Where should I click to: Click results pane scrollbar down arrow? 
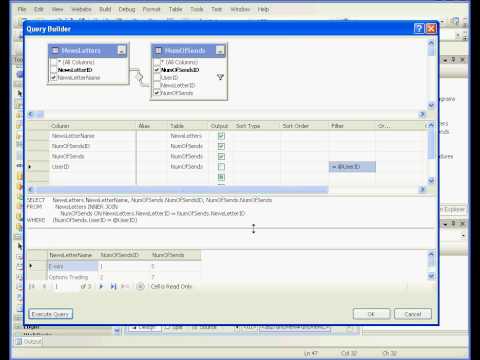tap(431, 276)
